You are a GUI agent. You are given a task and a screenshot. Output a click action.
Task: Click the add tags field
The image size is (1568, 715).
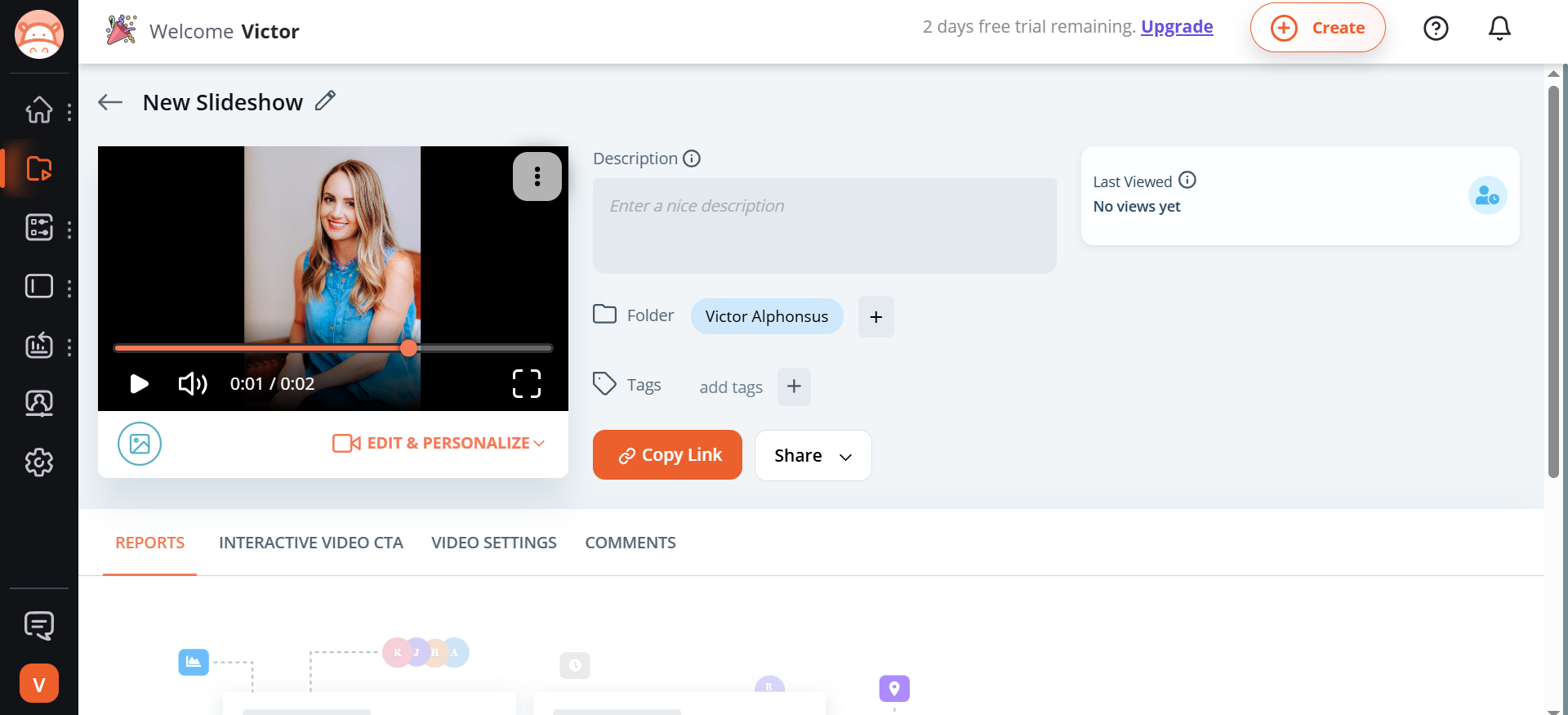point(731,387)
